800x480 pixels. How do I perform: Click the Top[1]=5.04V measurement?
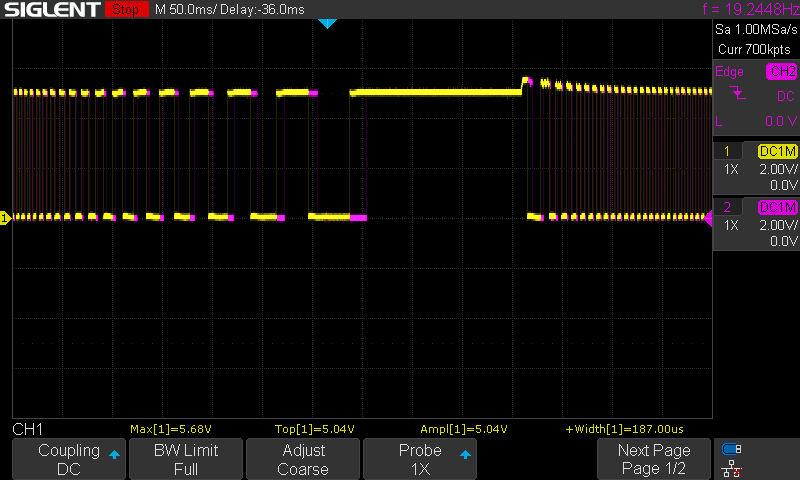[314, 429]
